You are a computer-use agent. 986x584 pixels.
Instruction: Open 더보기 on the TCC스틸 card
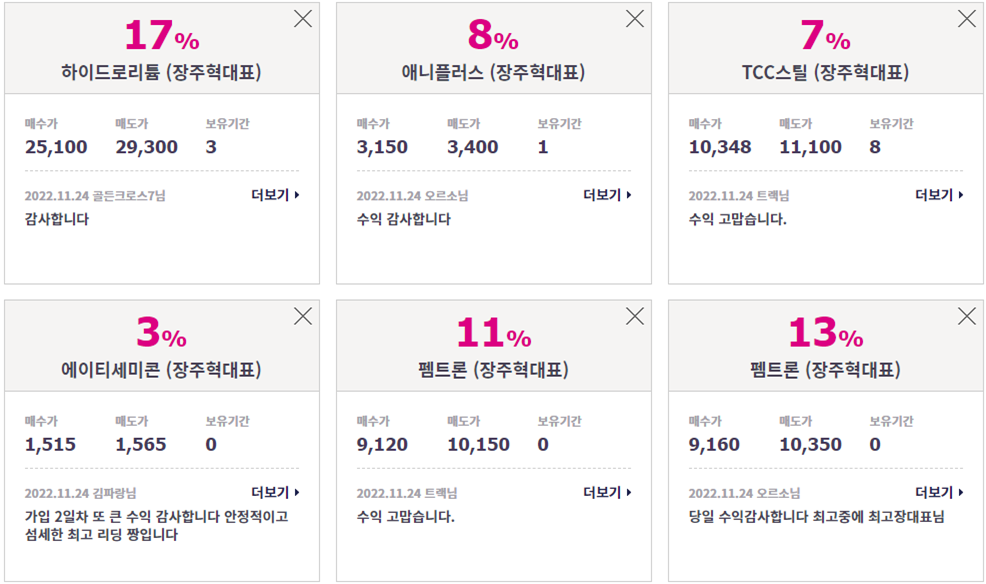point(939,195)
